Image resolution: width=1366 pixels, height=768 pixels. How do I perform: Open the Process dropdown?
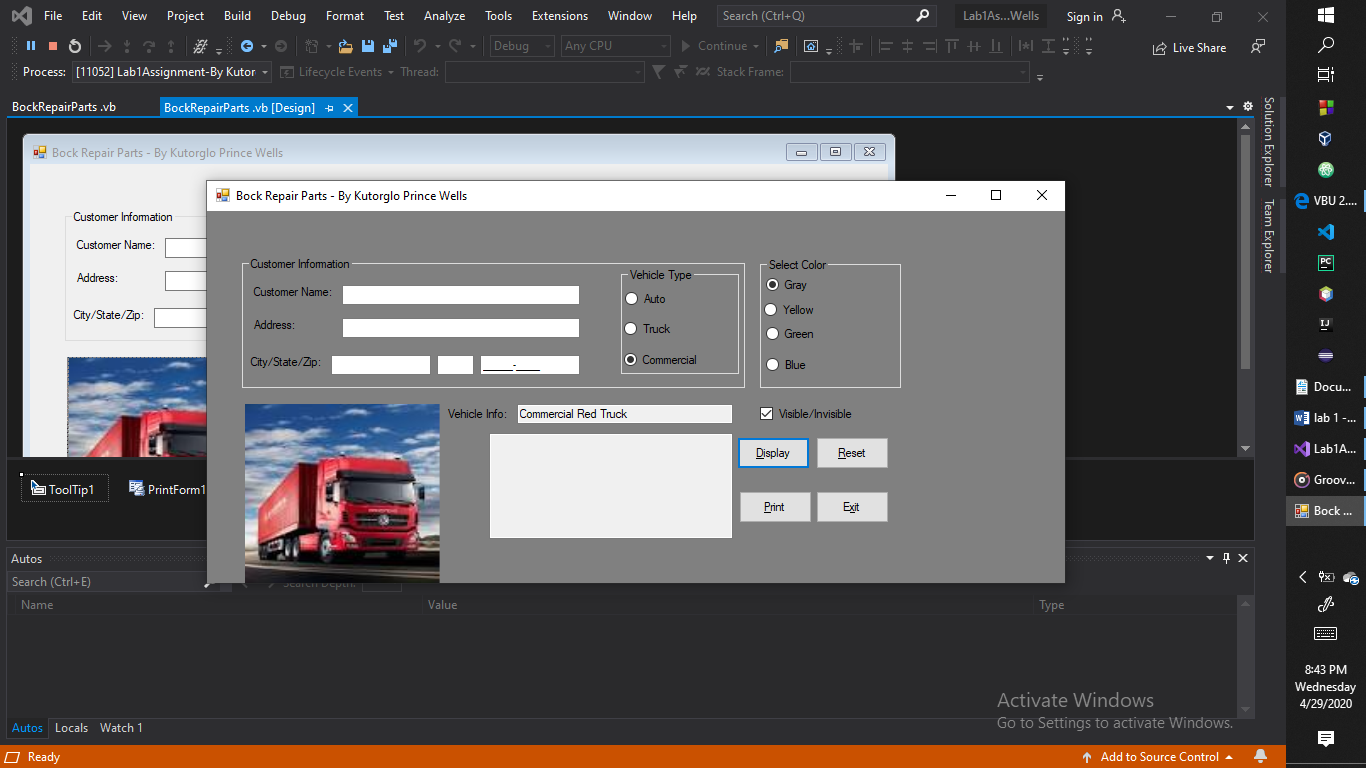tap(265, 72)
